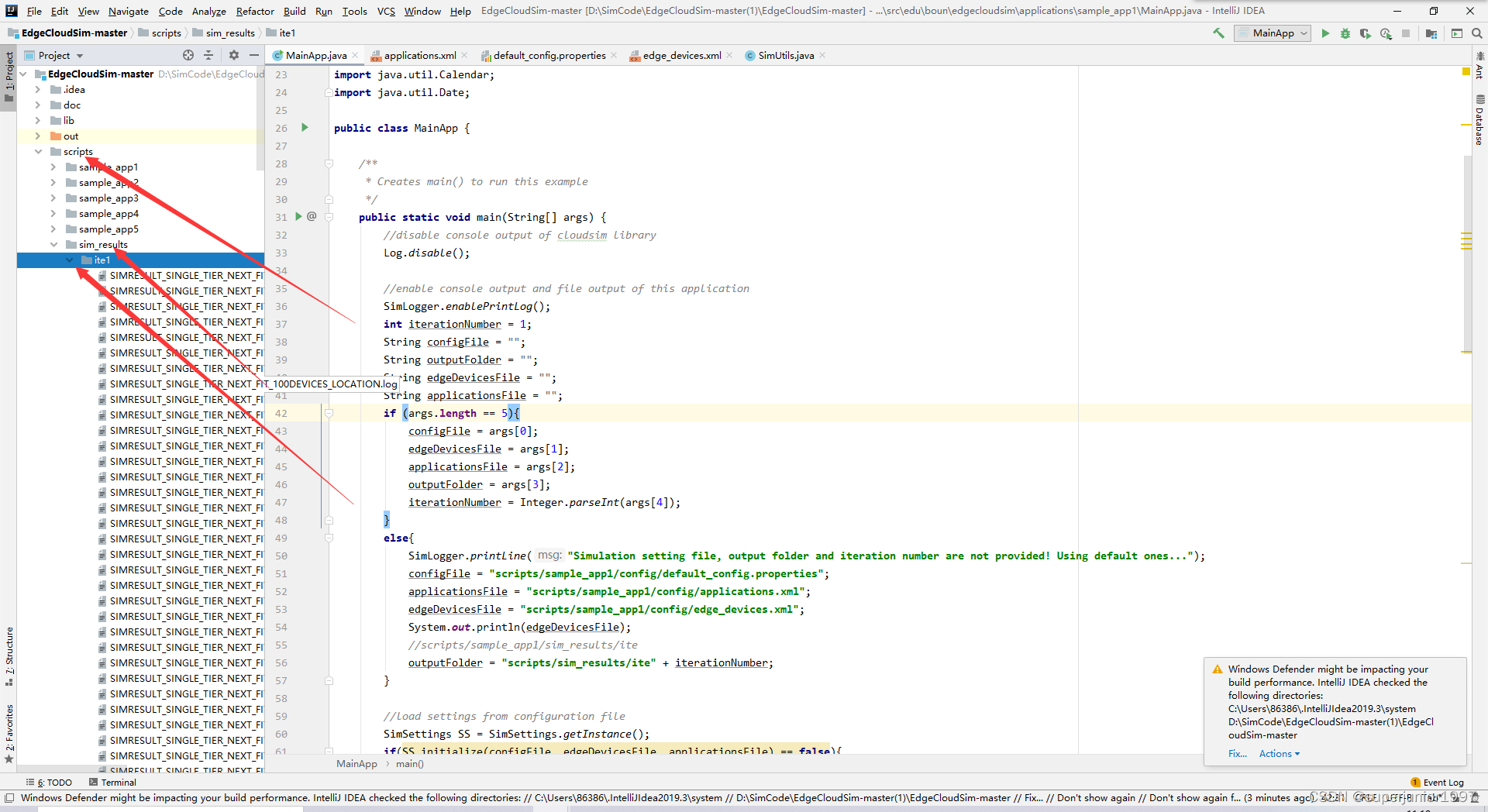Toggle the Structure side tab
The height and width of the screenshot is (812, 1488).
coord(9,656)
